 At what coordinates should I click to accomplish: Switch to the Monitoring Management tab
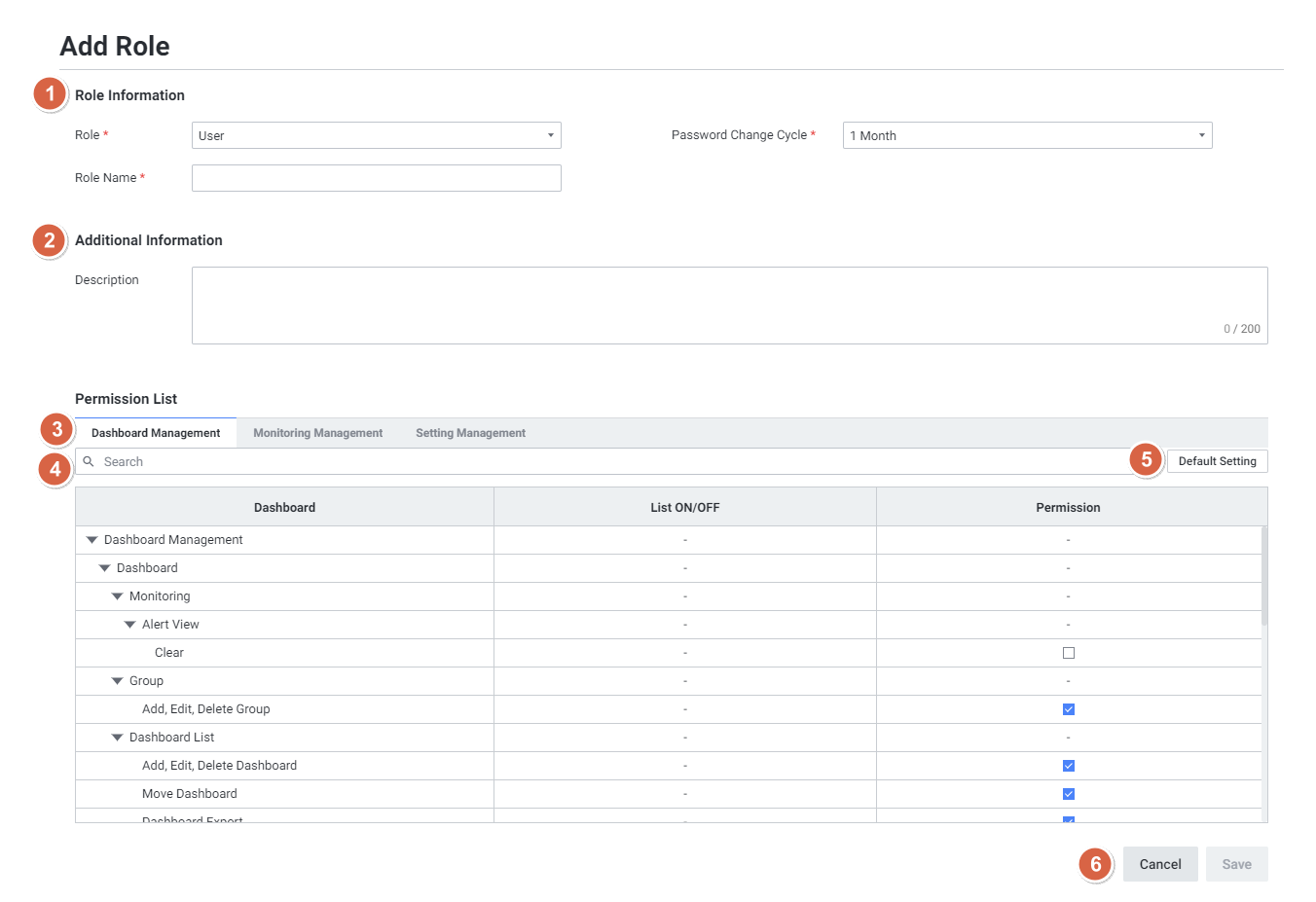coord(317,433)
